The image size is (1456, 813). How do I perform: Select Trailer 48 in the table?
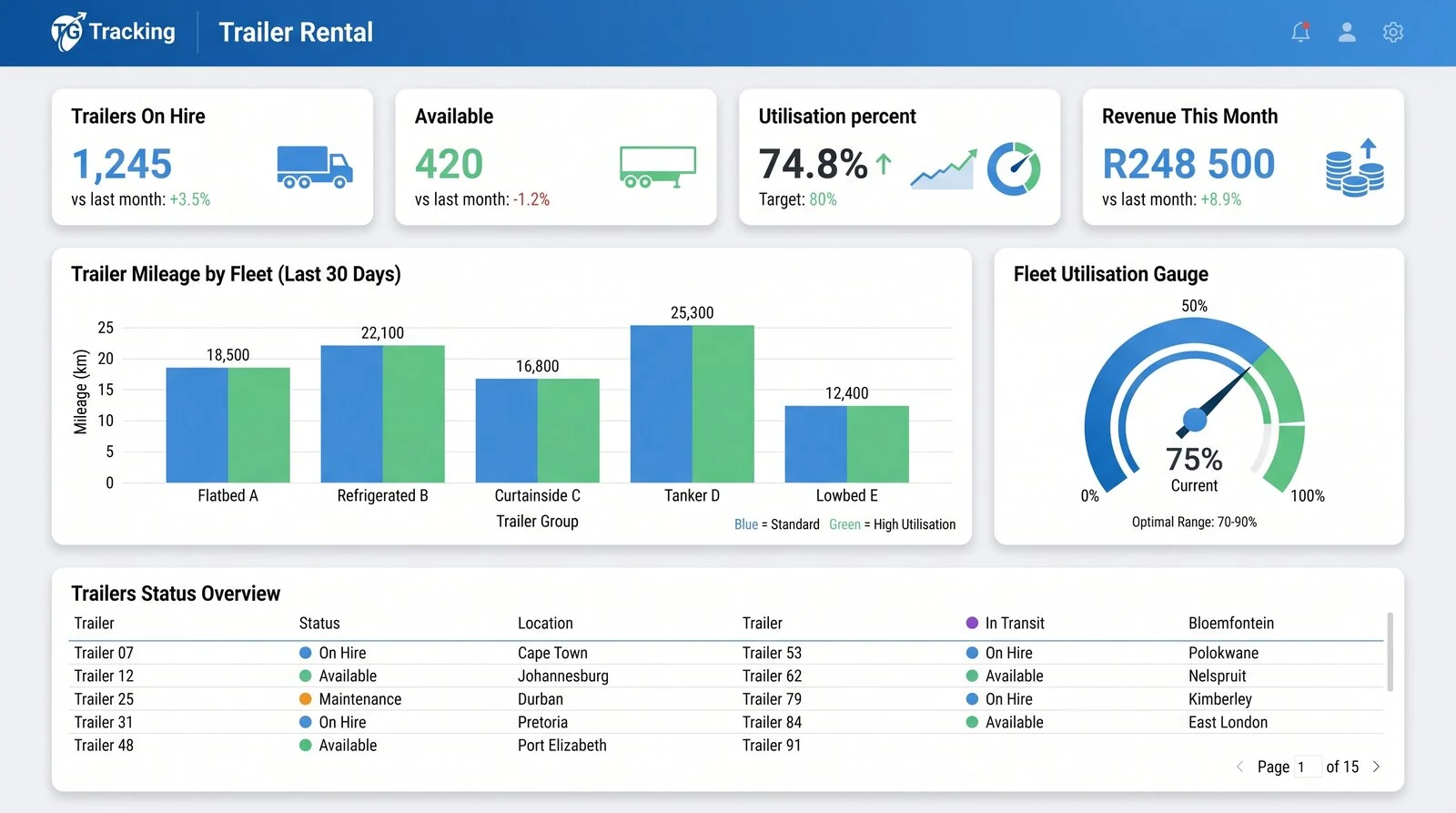[x=104, y=745]
